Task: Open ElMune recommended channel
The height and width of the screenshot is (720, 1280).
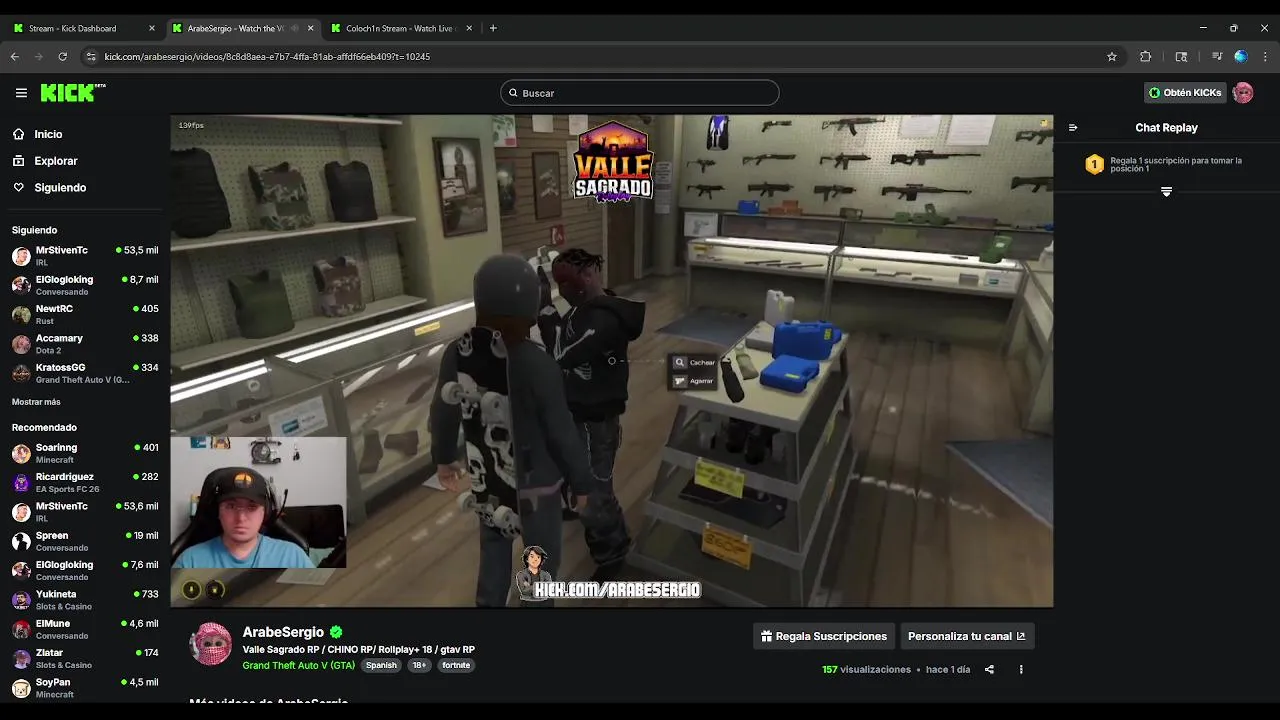Action: click(85, 629)
